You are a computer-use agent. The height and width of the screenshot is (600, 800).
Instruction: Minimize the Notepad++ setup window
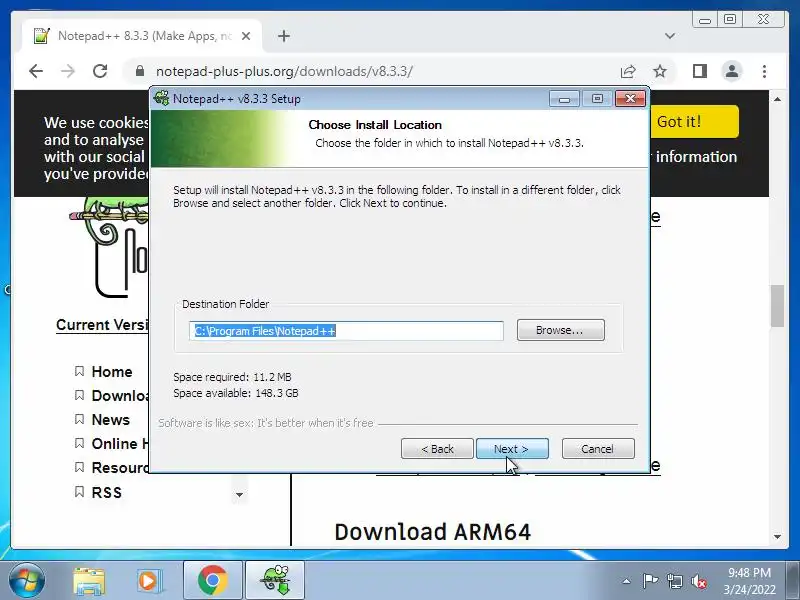pos(564,98)
